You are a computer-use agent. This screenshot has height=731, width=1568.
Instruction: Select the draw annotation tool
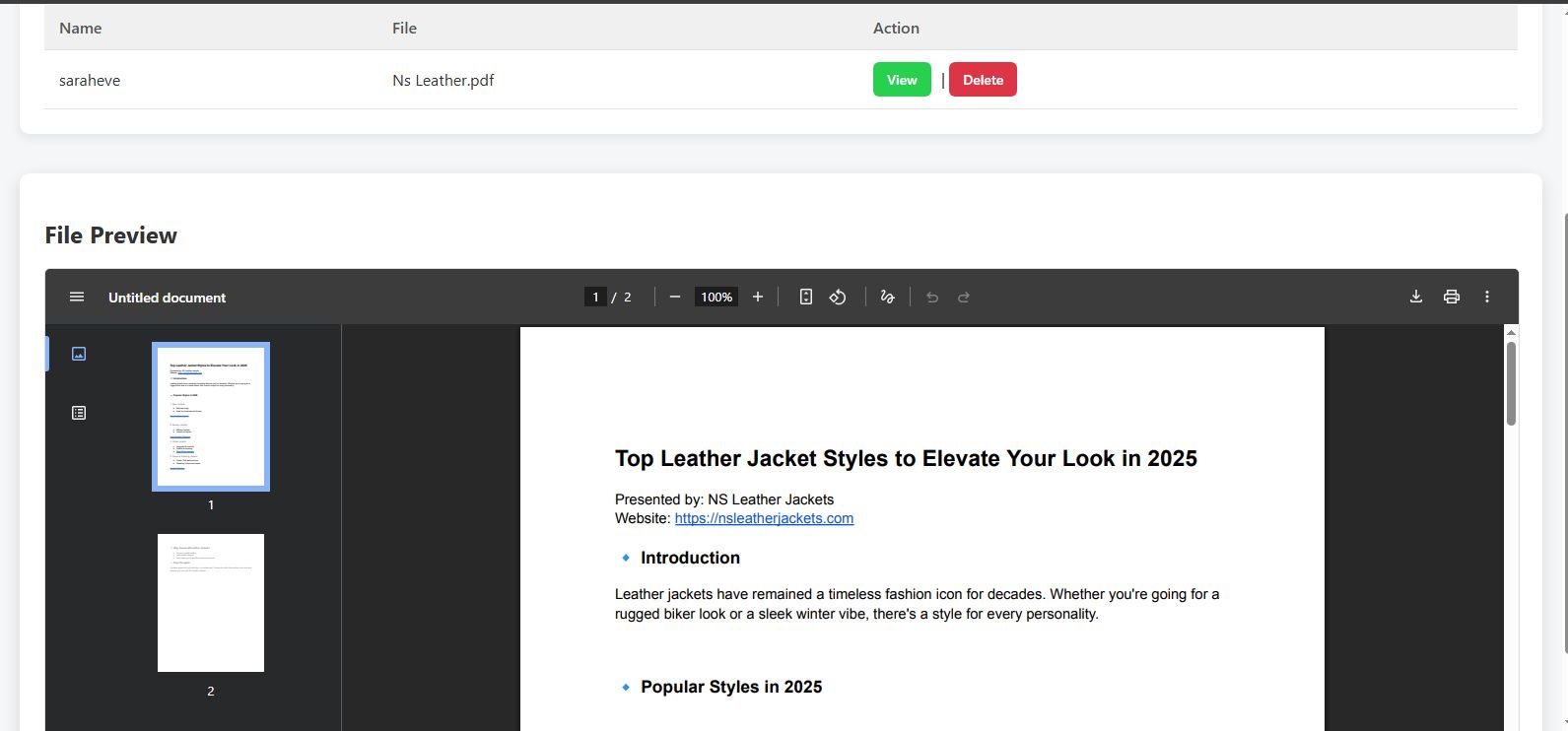[x=888, y=298]
